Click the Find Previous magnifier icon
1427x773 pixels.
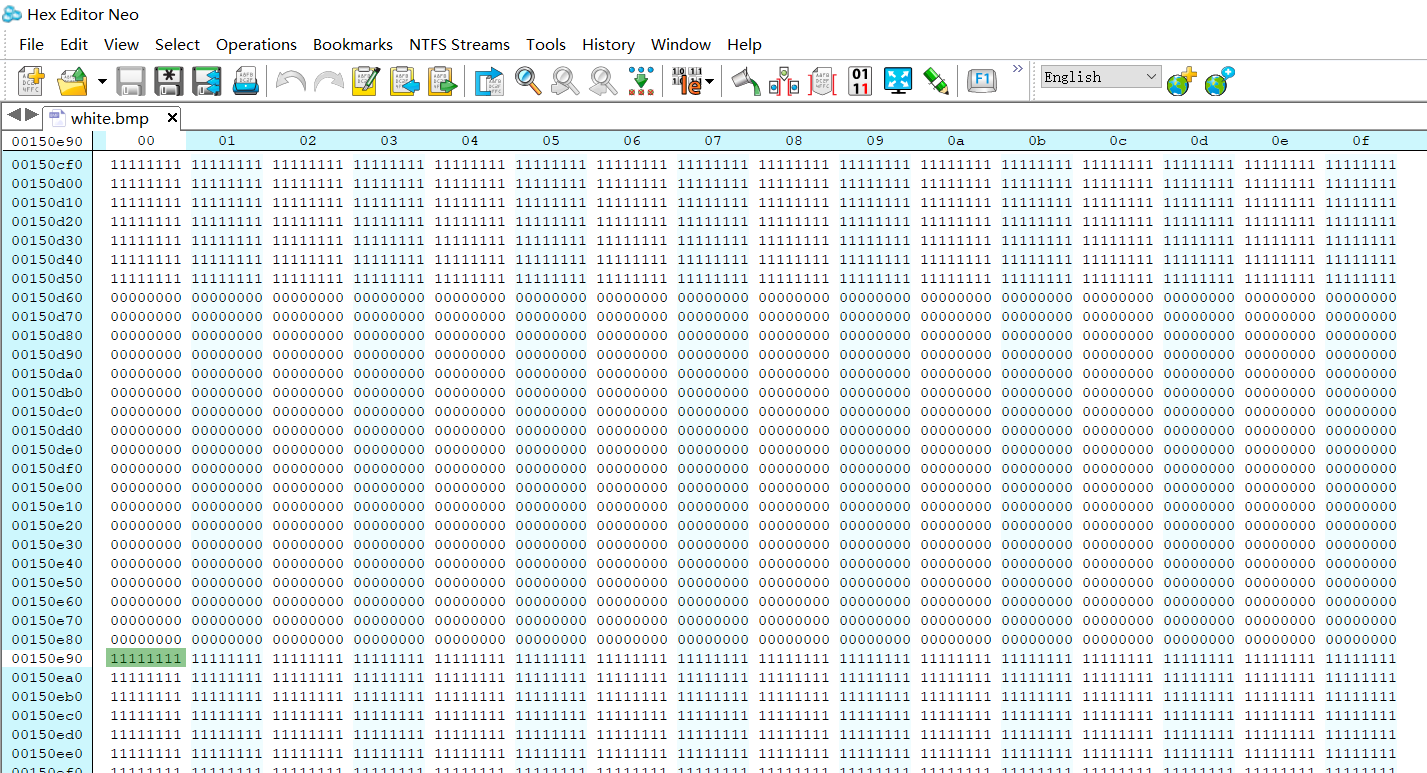603,80
